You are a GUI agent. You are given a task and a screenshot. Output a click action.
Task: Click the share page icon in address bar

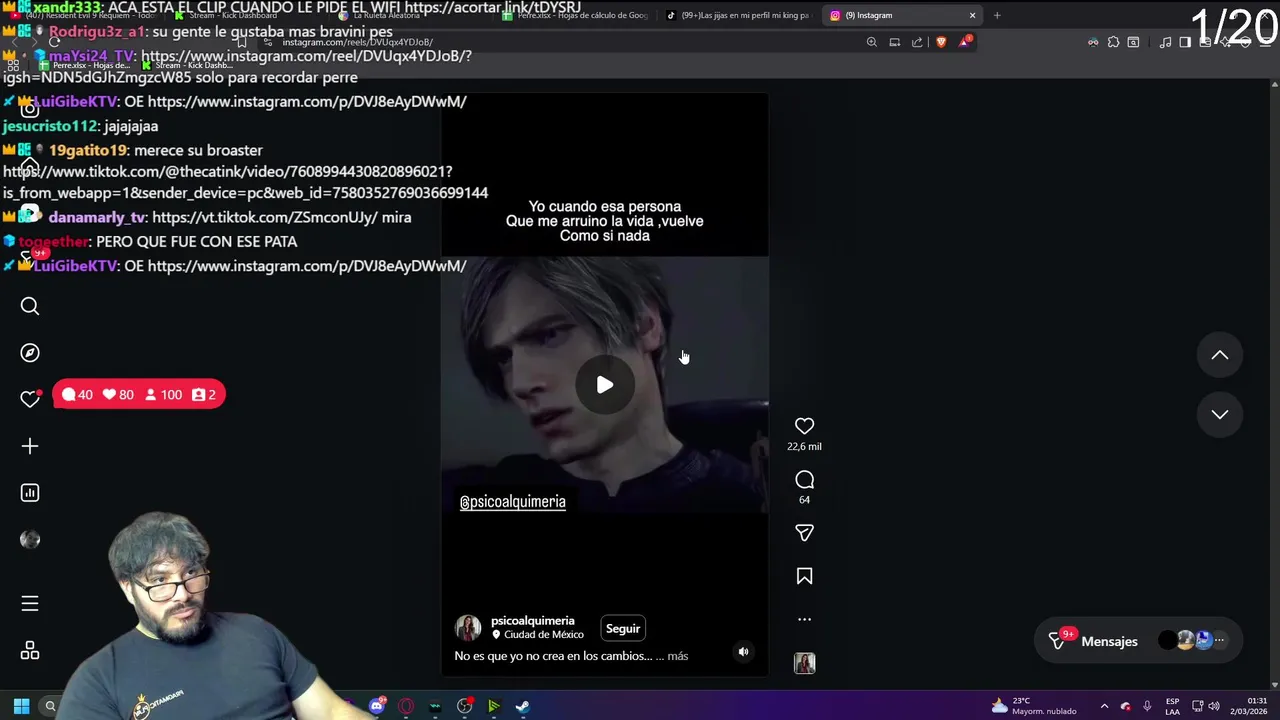coord(917,42)
